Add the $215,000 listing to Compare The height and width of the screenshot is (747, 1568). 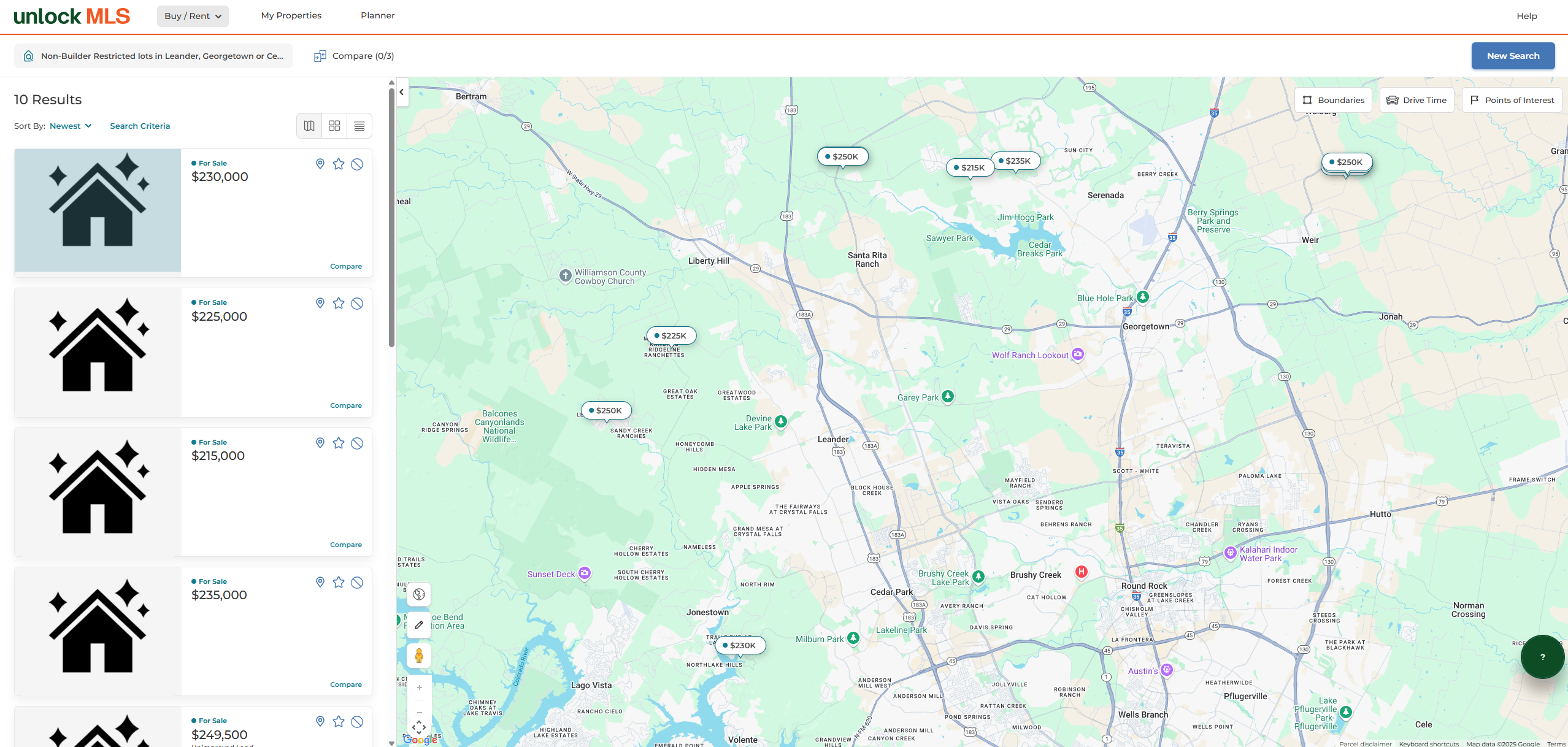346,545
